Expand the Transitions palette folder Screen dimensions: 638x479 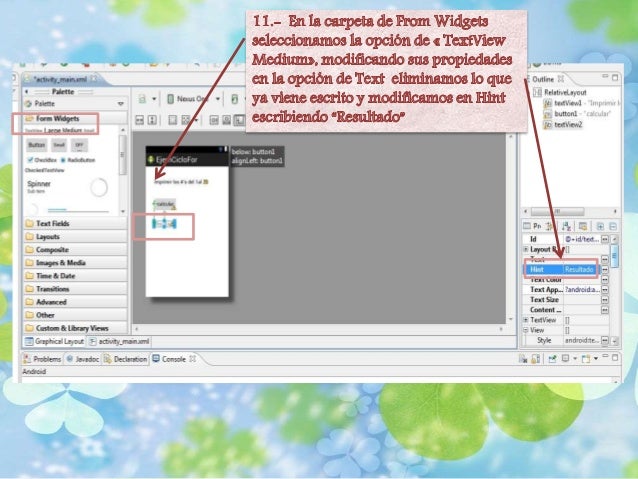75,289
